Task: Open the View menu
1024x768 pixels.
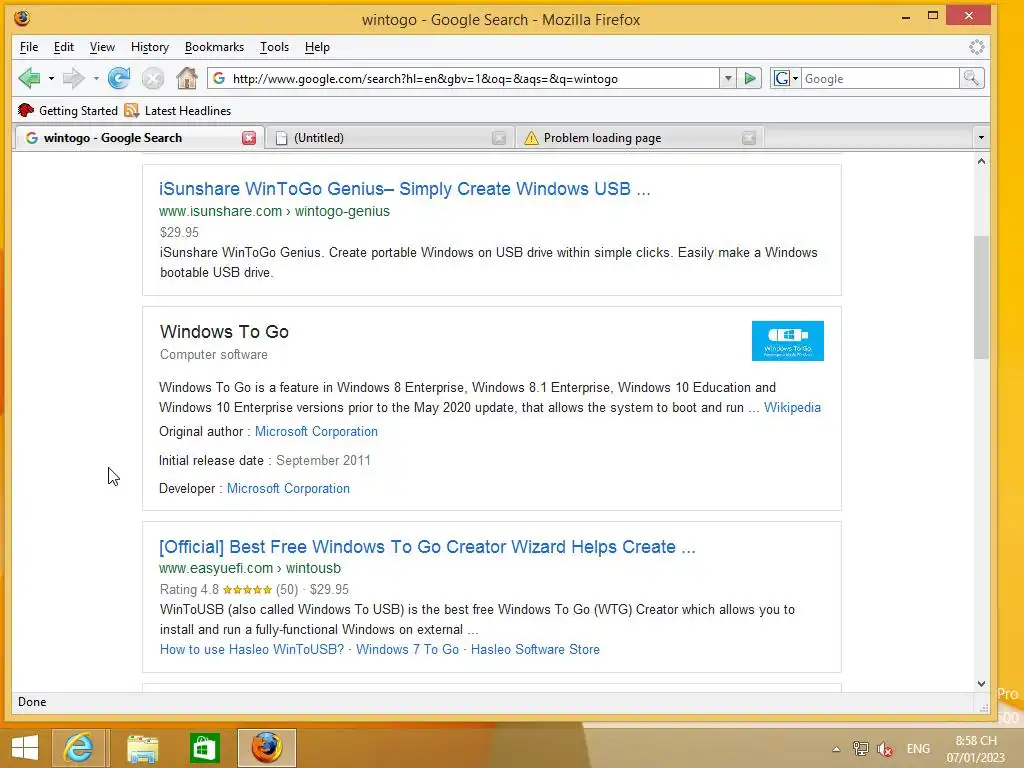Action: [102, 47]
